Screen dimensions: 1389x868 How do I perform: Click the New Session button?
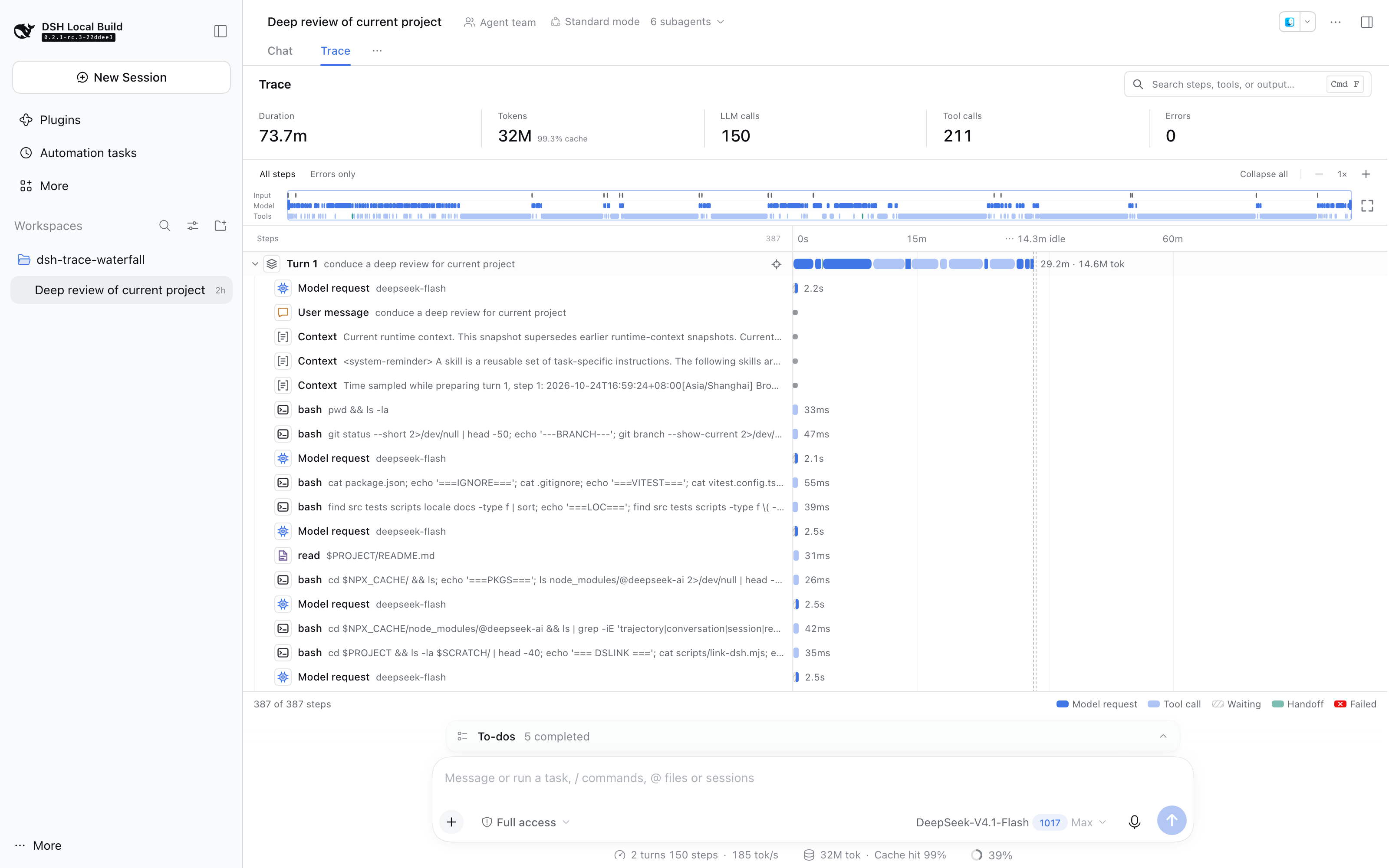[121, 77]
